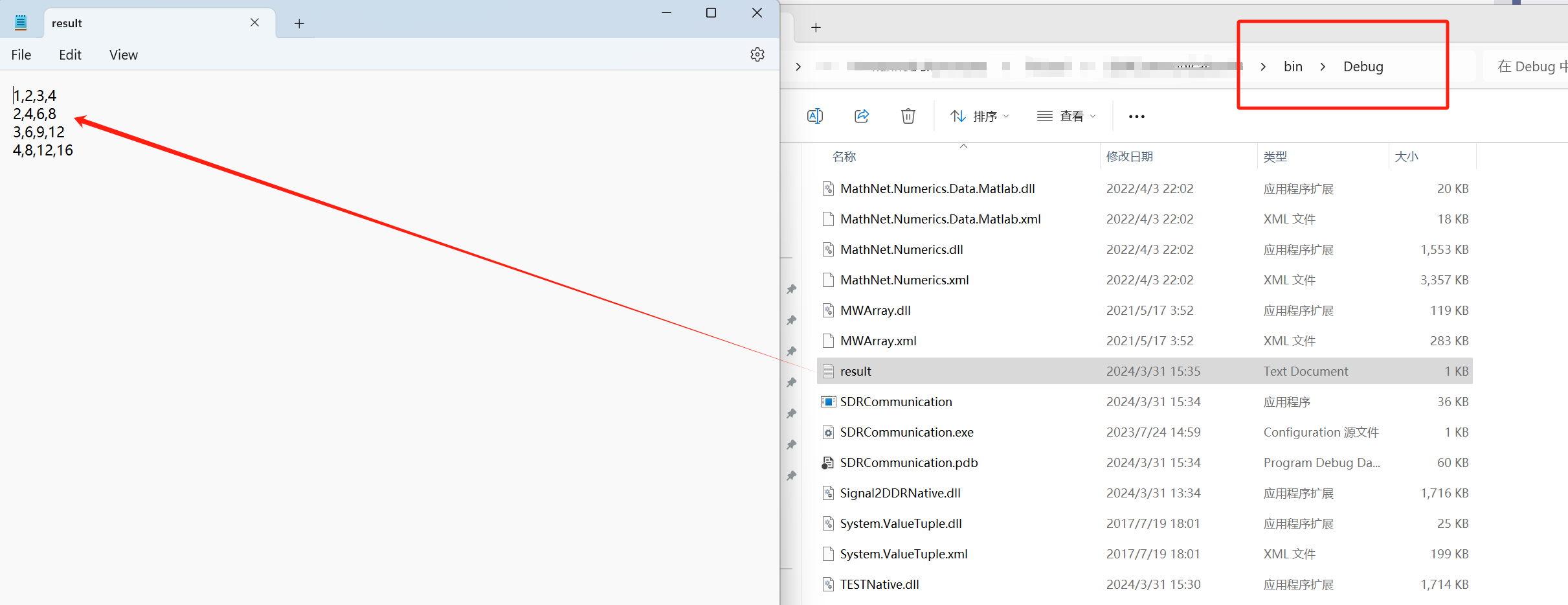Select MathNet.Numerics.Data.Matlab.xml file
Viewport: 1568px width, 605px height.
(x=1144, y=219)
